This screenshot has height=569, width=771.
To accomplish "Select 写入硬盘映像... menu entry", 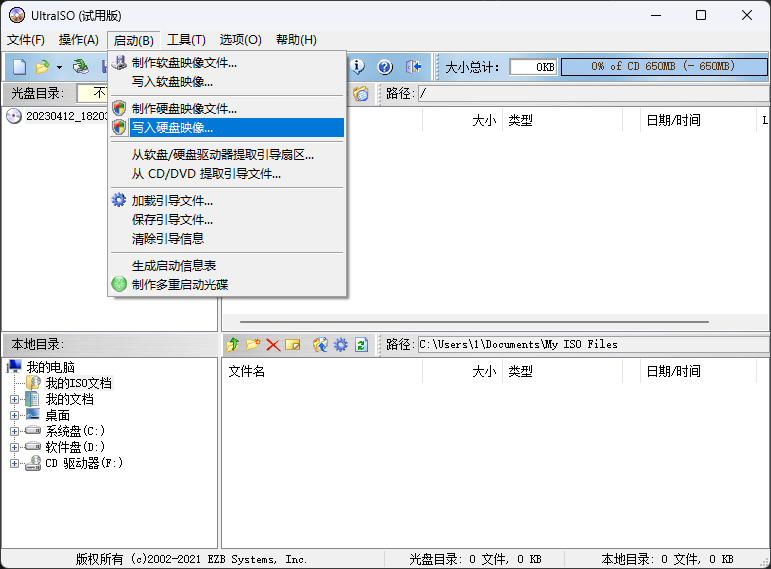I will tap(227, 127).
